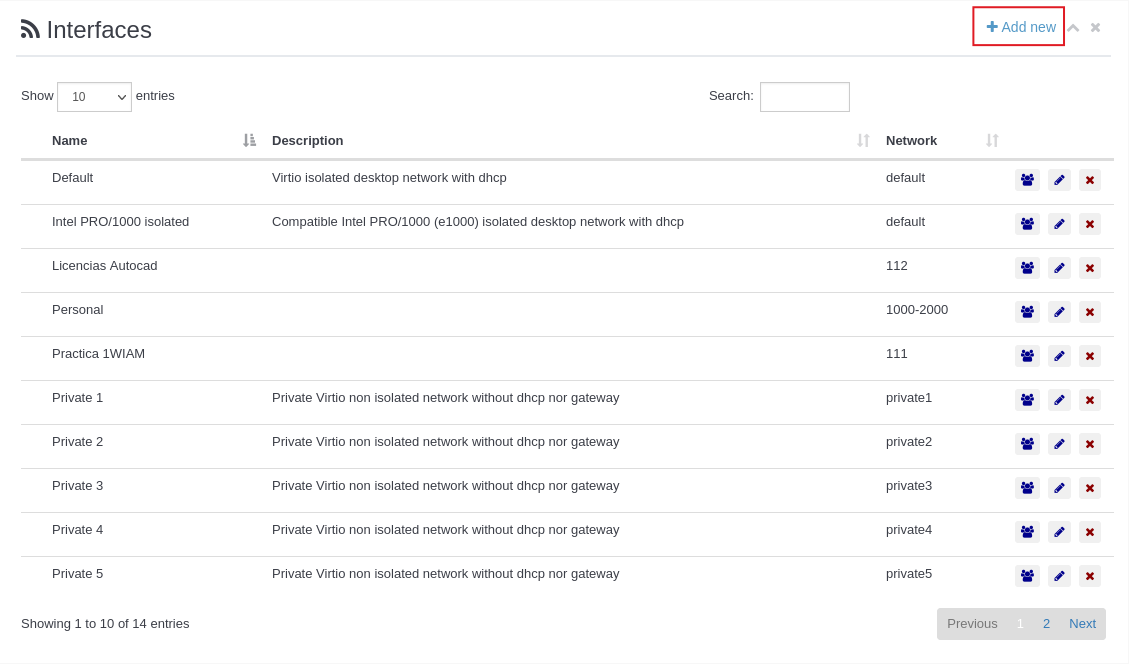The width and height of the screenshot is (1129, 664).
Task: Click Add new interface button
Action: point(1019,27)
